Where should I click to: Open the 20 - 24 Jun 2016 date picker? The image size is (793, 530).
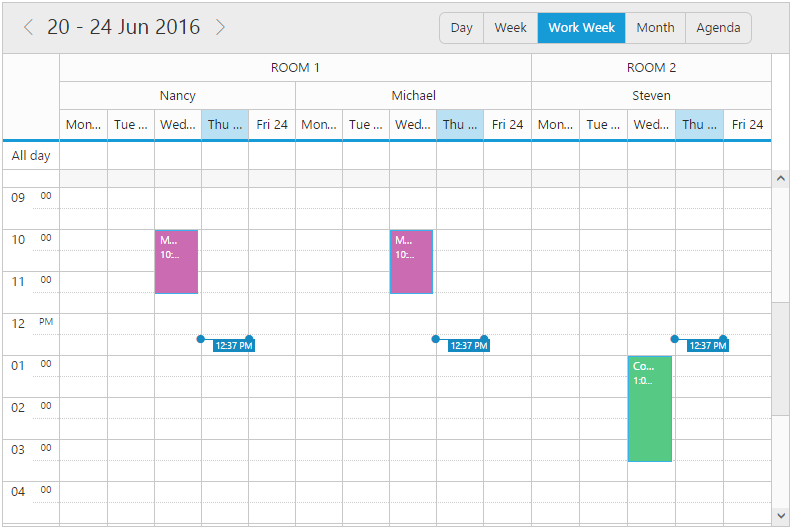pos(123,27)
